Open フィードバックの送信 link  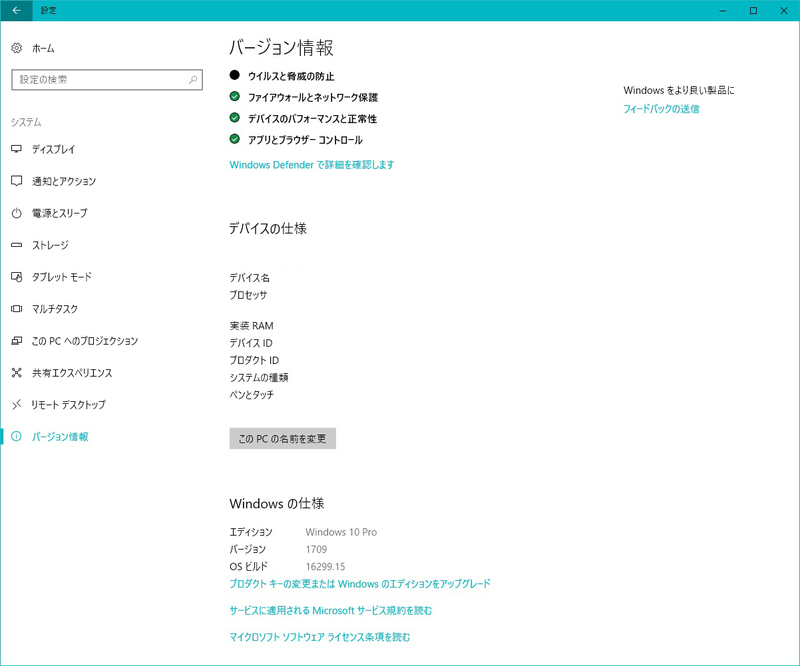[x=661, y=109]
